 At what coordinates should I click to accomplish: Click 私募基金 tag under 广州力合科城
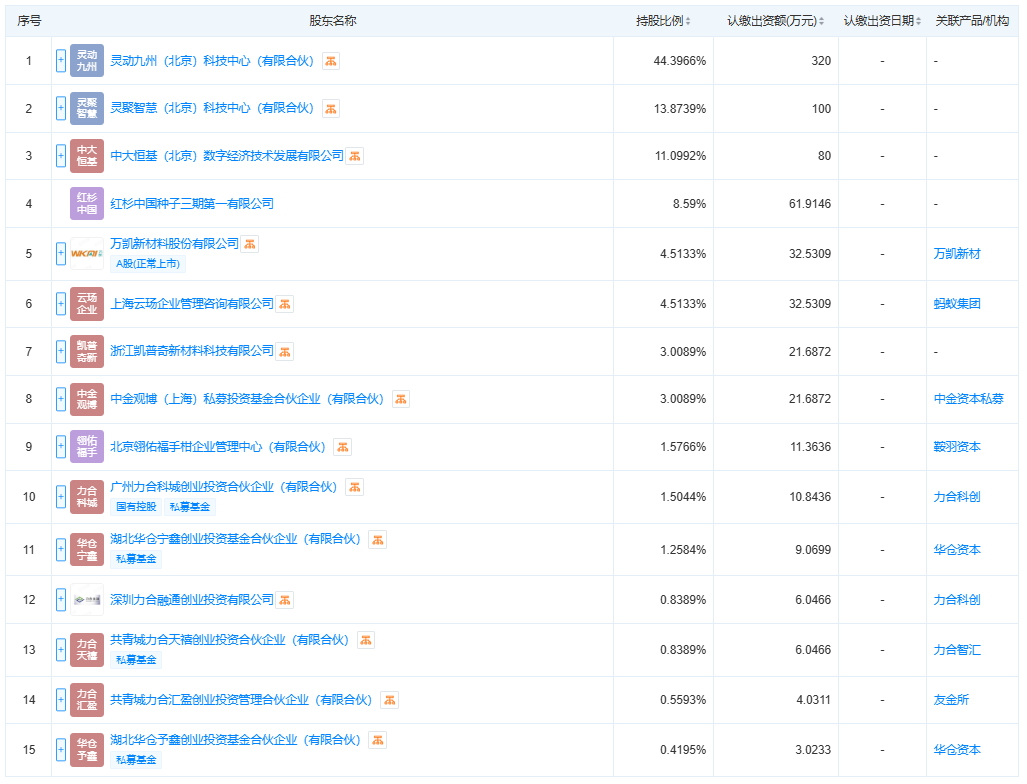coord(190,507)
